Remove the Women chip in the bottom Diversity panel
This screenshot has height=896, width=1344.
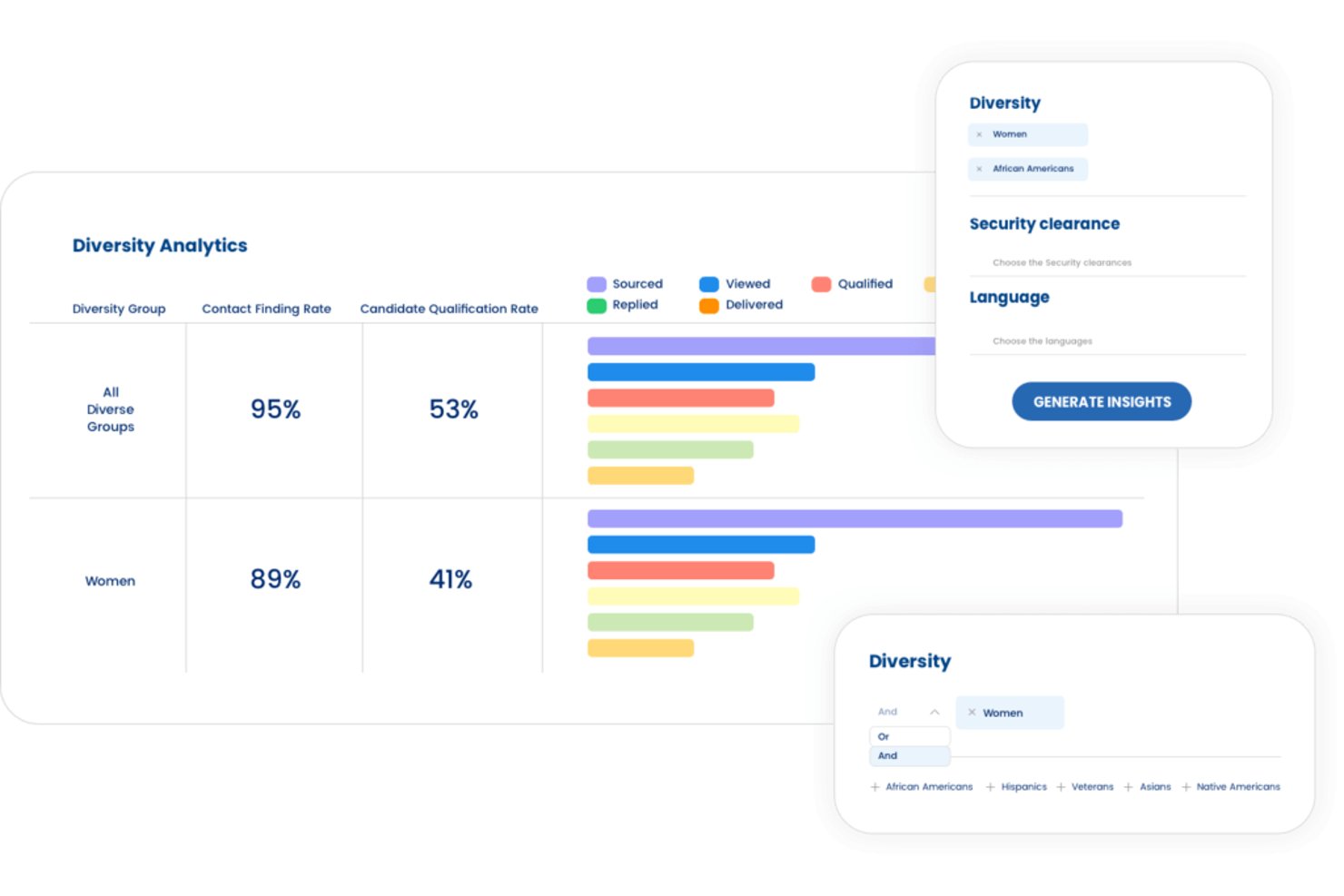(972, 713)
